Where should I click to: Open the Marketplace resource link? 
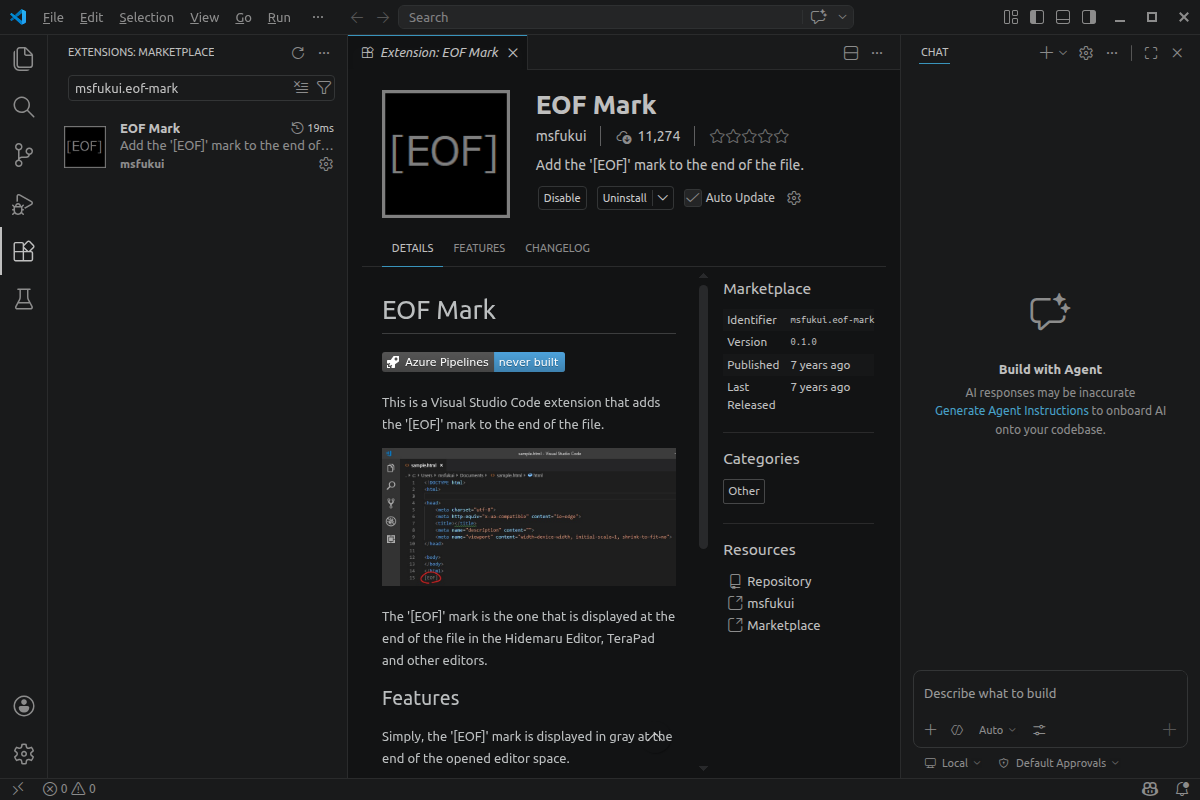tap(783, 625)
